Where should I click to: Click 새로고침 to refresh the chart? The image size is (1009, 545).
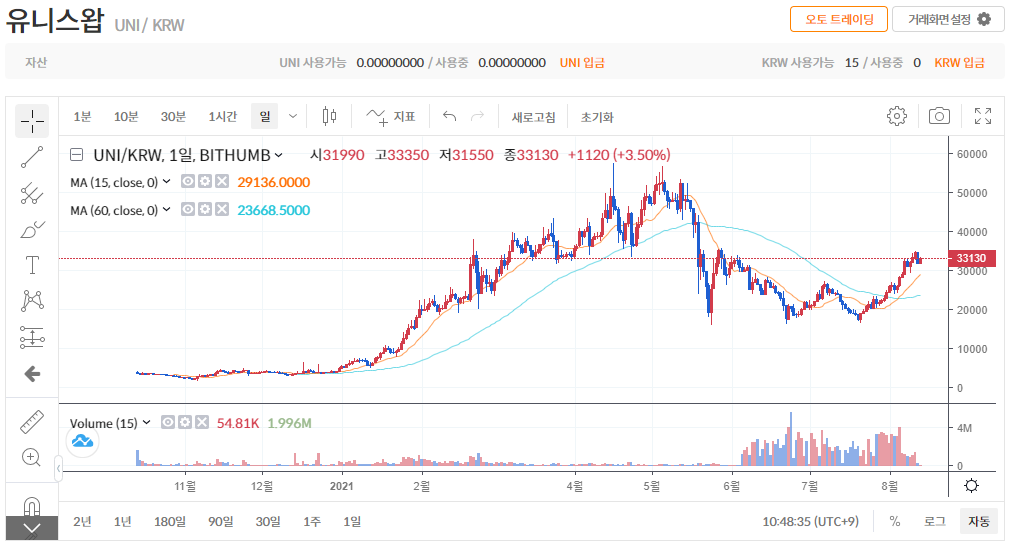point(533,117)
